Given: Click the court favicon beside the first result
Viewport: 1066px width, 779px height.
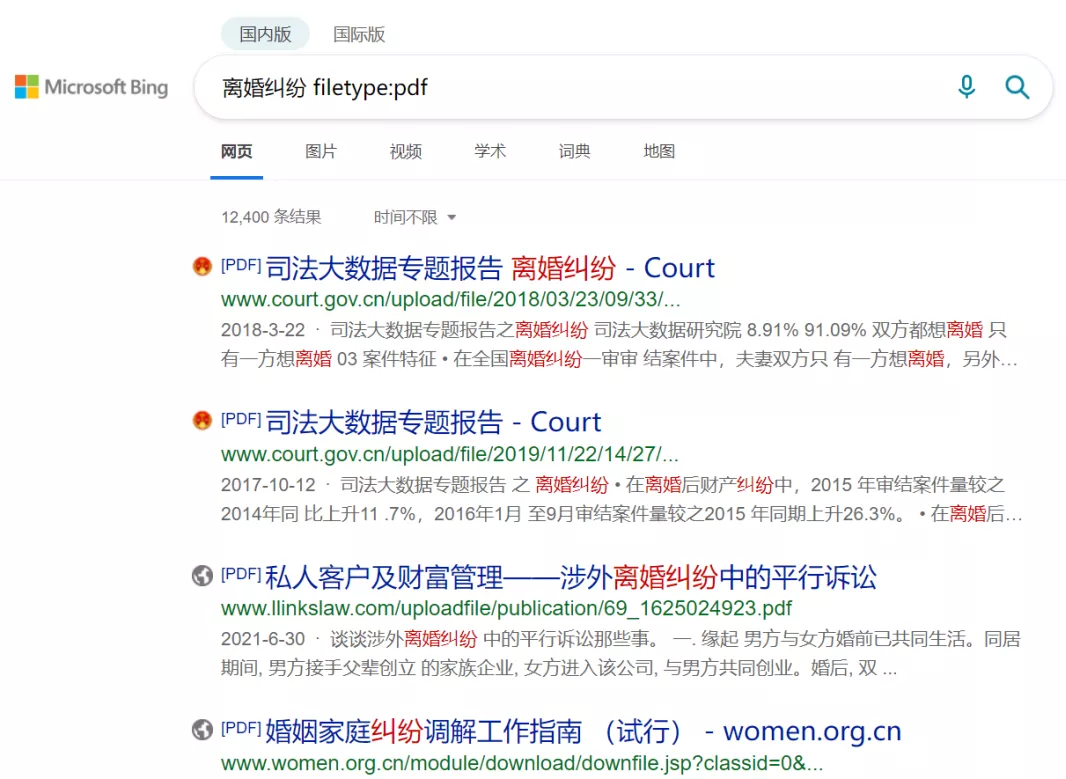Looking at the screenshot, I should [x=203, y=266].
